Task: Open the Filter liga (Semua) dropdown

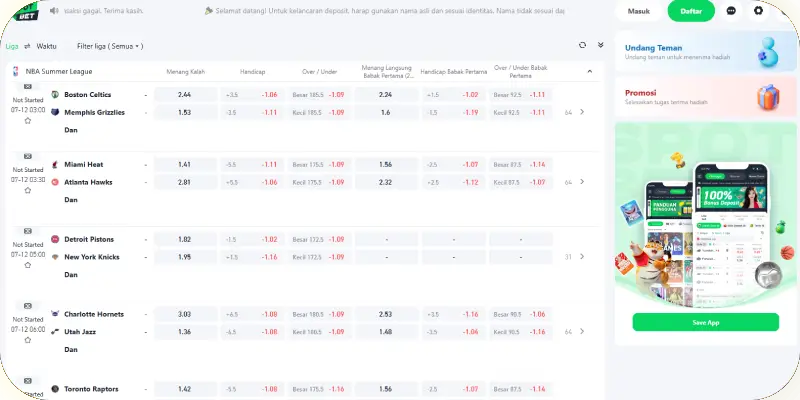Action: click(110, 46)
